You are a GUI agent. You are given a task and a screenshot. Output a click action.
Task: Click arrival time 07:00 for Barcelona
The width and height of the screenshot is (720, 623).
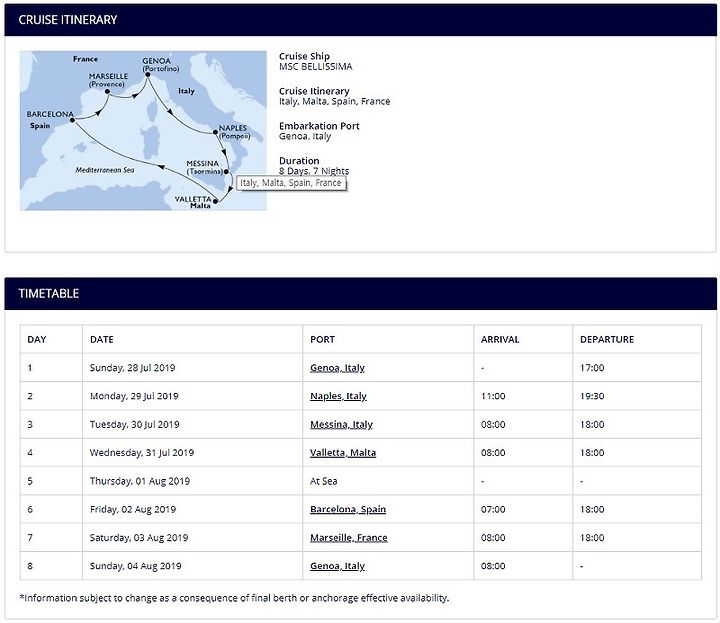click(493, 509)
